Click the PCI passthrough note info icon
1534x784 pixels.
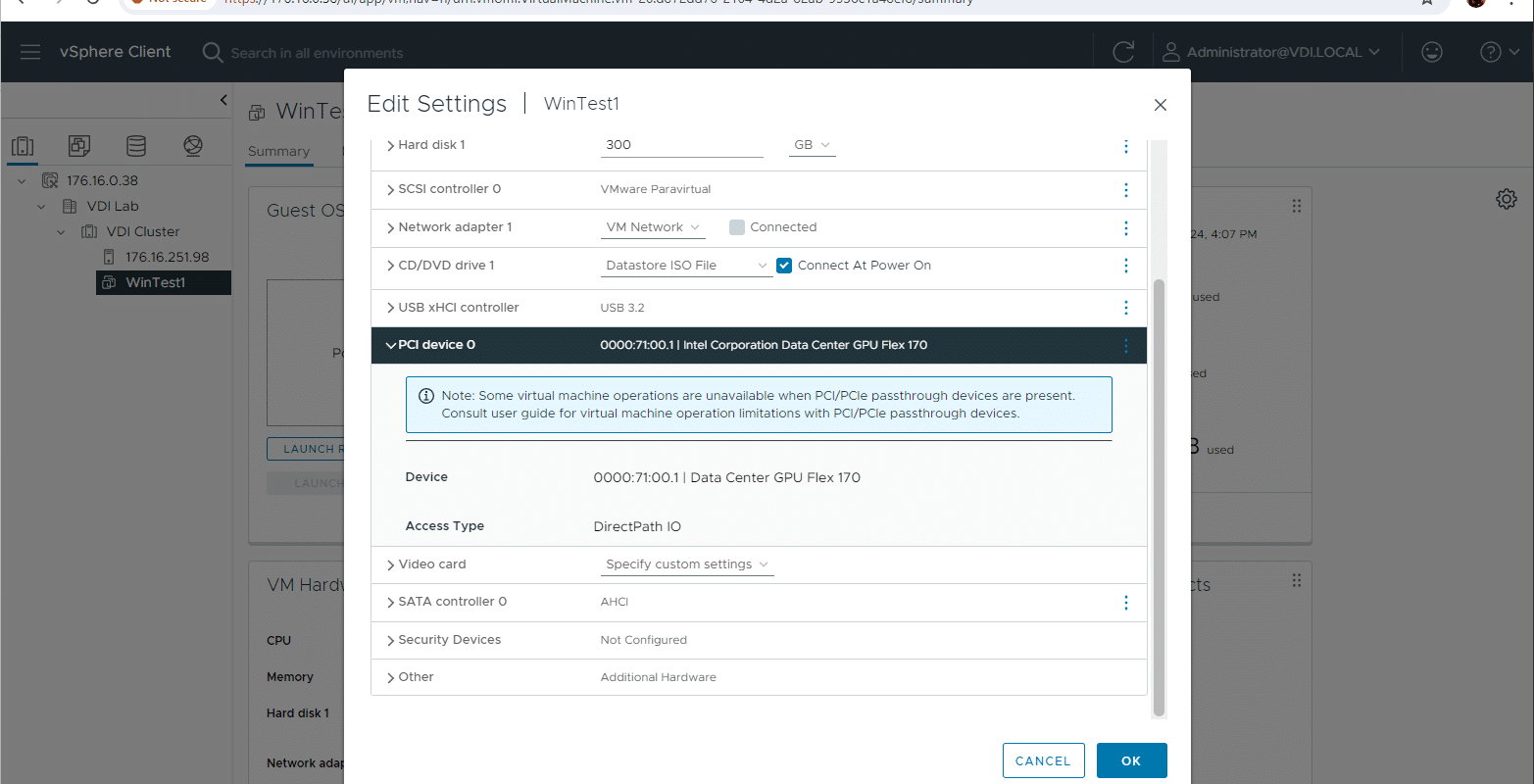click(x=426, y=396)
